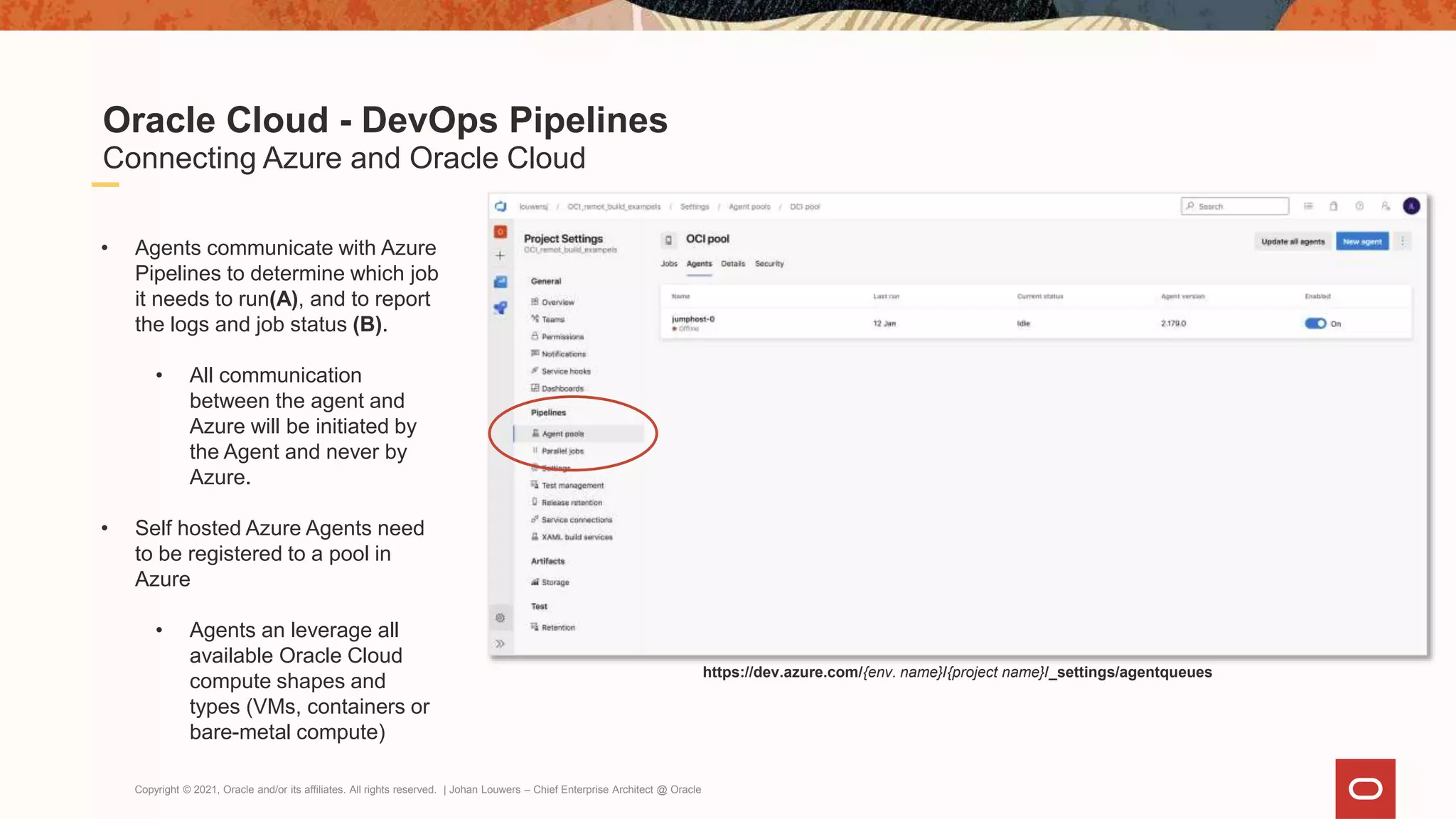Open Release retention settings

(572, 503)
